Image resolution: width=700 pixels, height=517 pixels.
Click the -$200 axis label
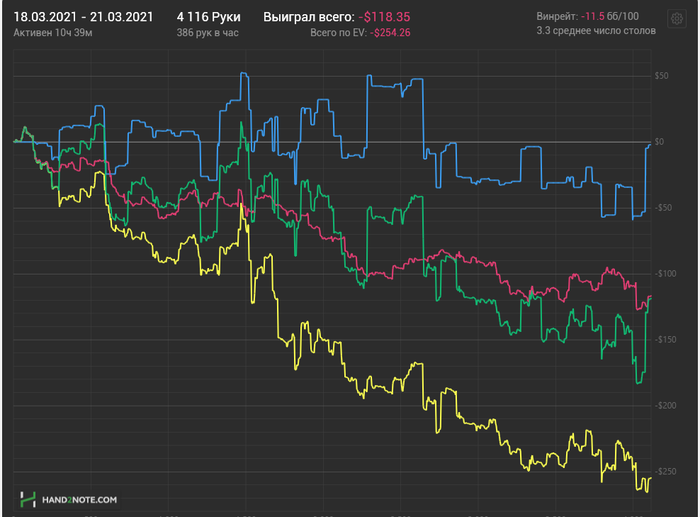pos(665,405)
